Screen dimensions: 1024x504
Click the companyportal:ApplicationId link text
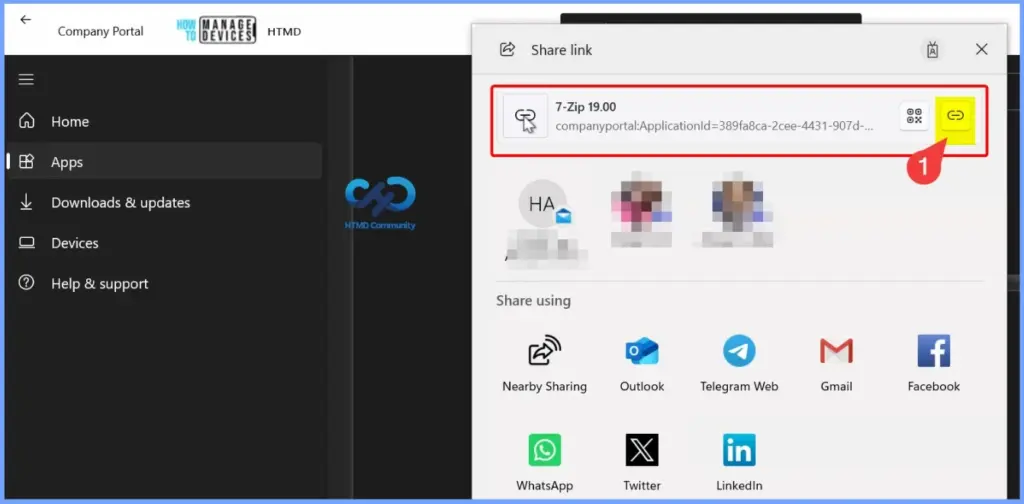tap(714, 126)
